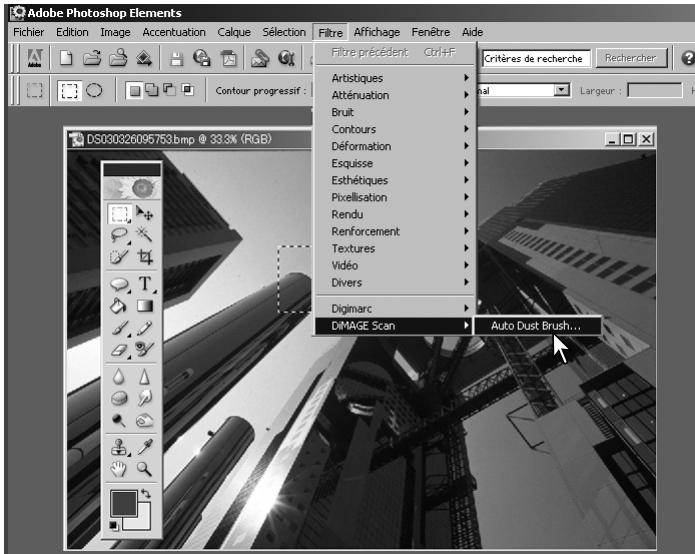Image resolution: width=695 pixels, height=554 pixels.
Task: Choose elliptical marquee in options bar
Action: [94, 90]
